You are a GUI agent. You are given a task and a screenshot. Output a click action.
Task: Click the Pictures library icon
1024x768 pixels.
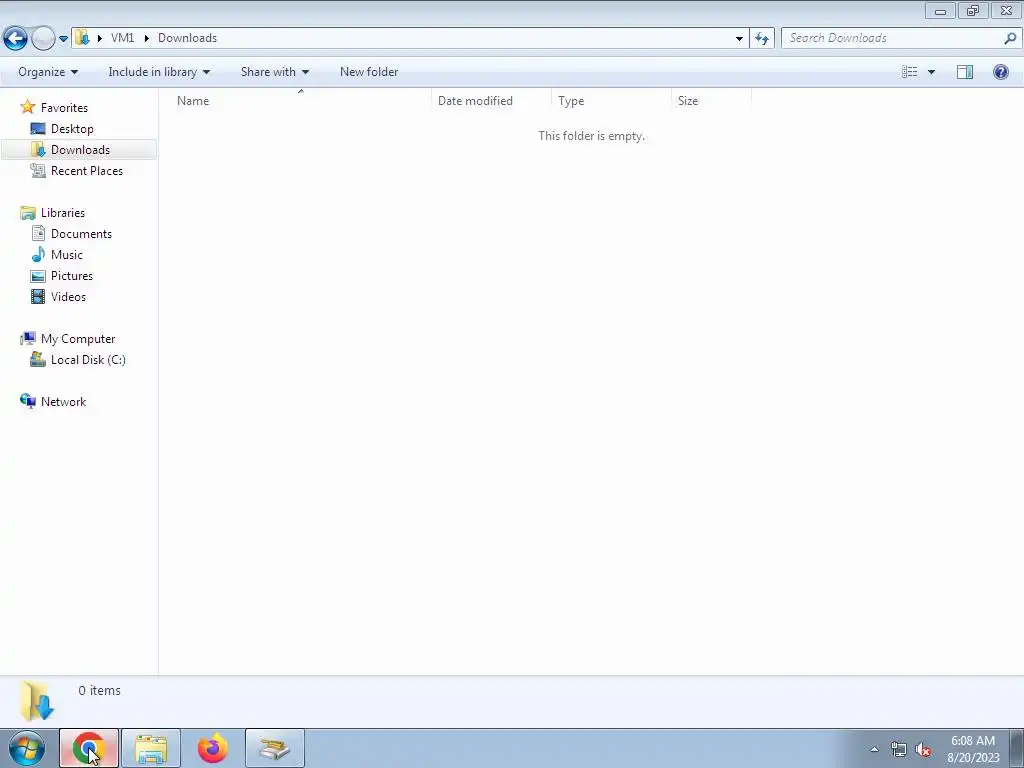[38, 276]
